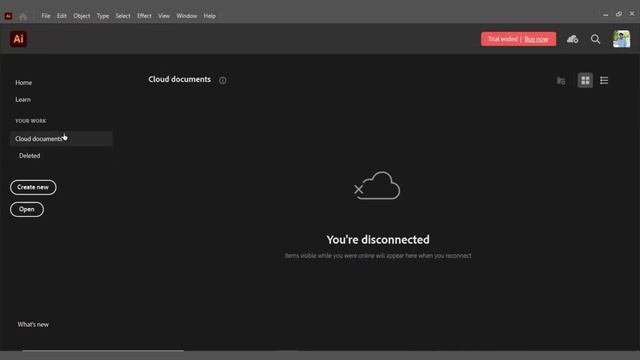Screen dimensions: 640x360
Task: Click the horizontal scrollbar at bottom
Action: tap(103, 350)
